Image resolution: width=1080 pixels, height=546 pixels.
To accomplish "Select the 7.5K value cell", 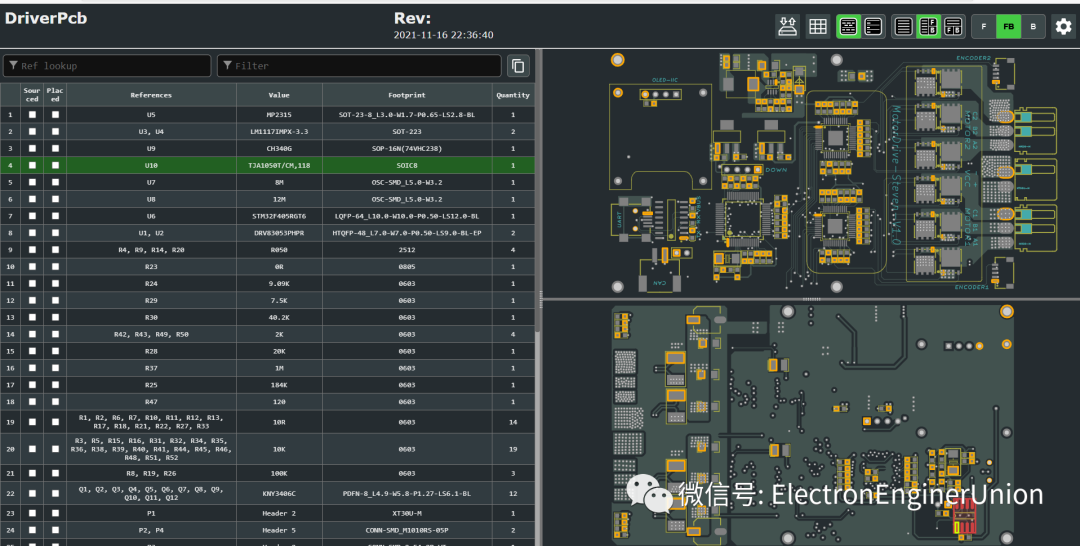I will coord(279,300).
